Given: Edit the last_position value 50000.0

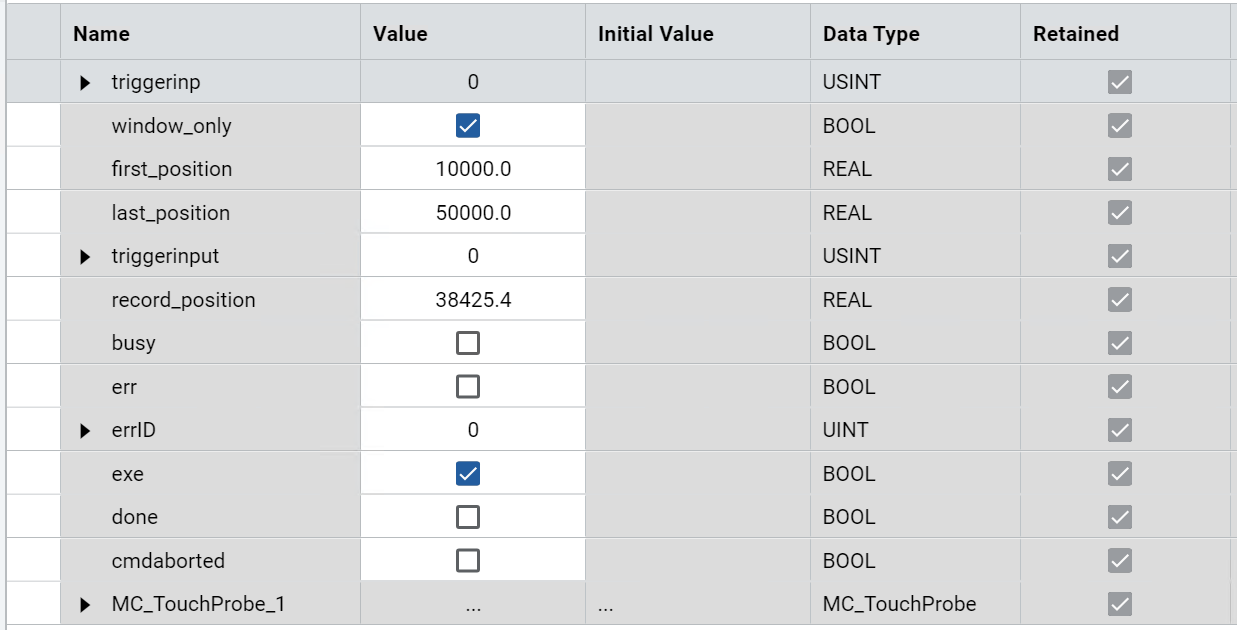Looking at the screenshot, I should [473, 213].
